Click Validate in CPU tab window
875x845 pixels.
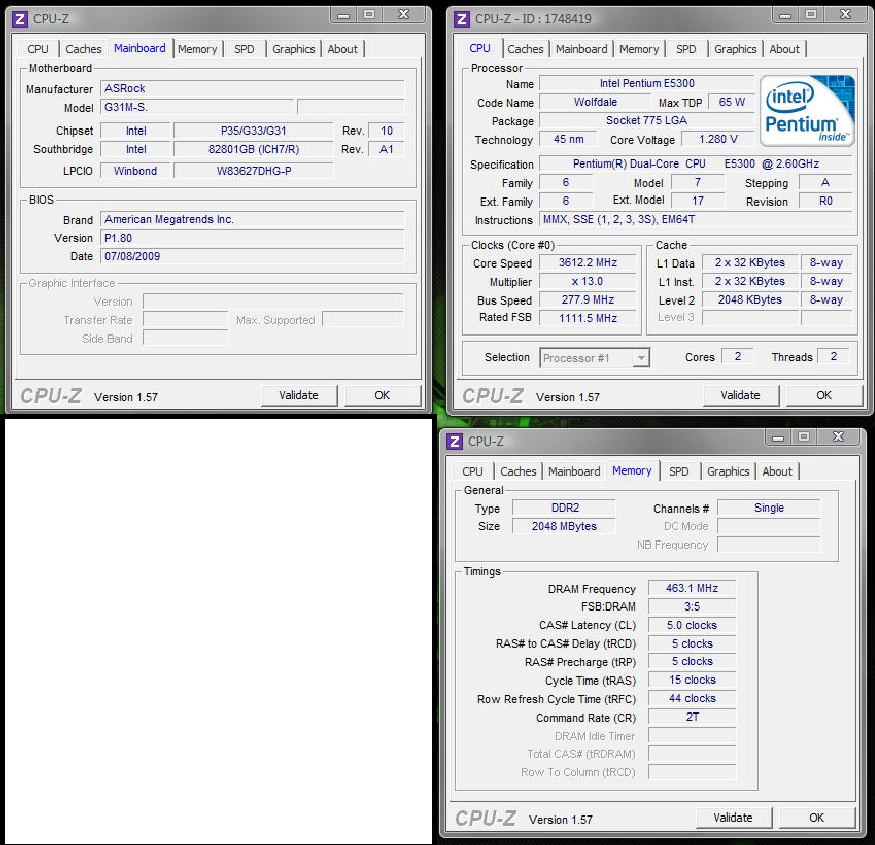tap(741, 395)
